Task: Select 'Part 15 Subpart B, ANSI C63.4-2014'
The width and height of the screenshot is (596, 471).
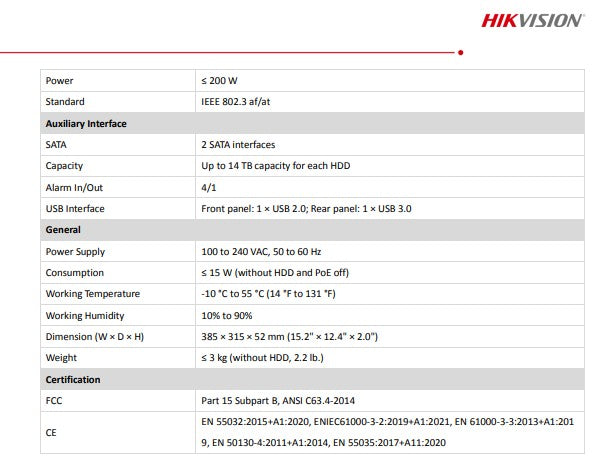Action: tap(278, 401)
